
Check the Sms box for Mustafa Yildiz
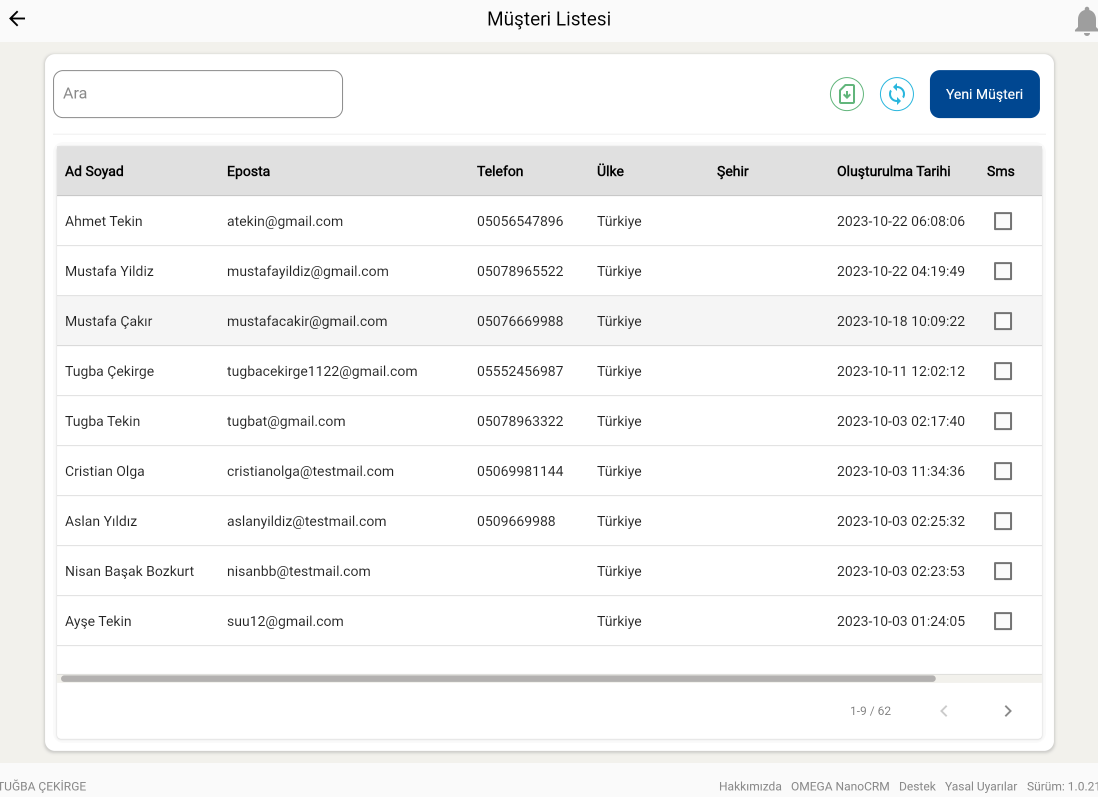[1003, 271]
